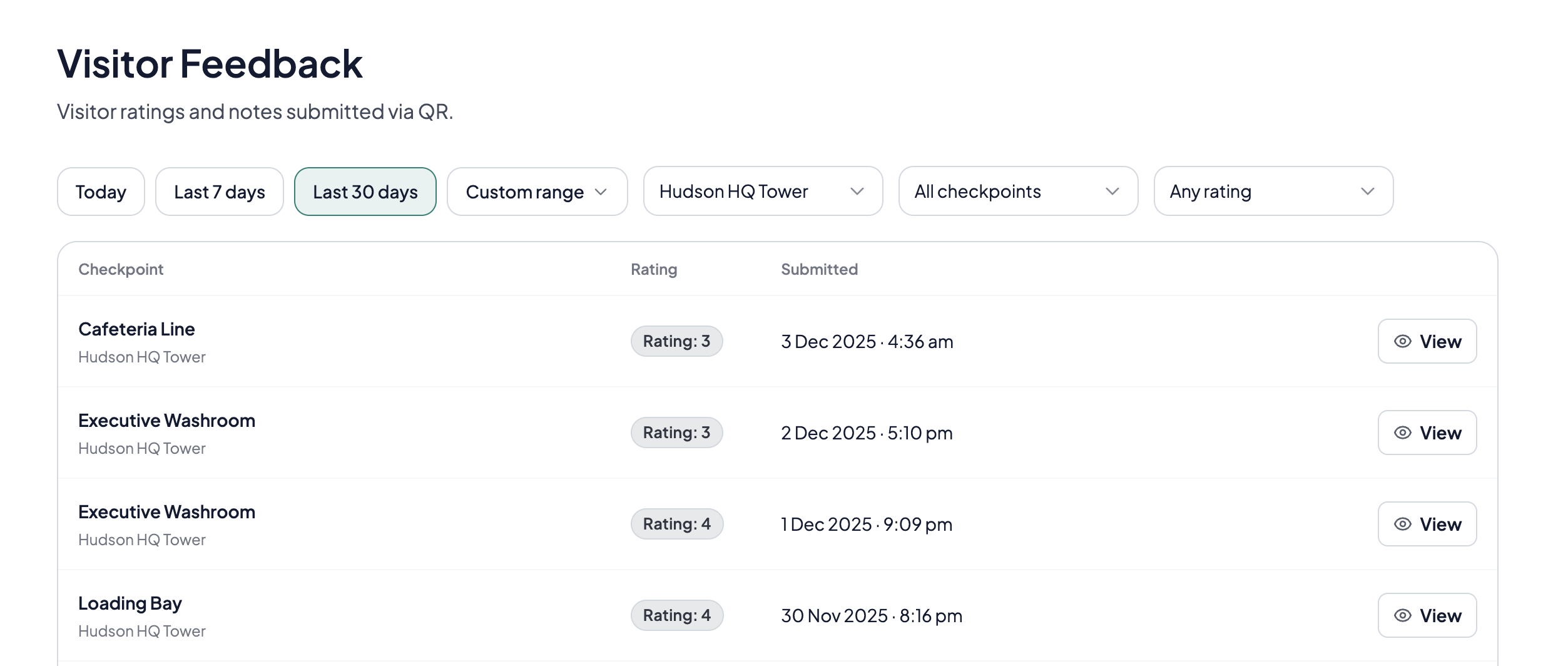Image resolution: width=1568 pixels, height=666 pixels.
Task: Select the Executive Washroom checkpoint name
Action: [166, 421]
